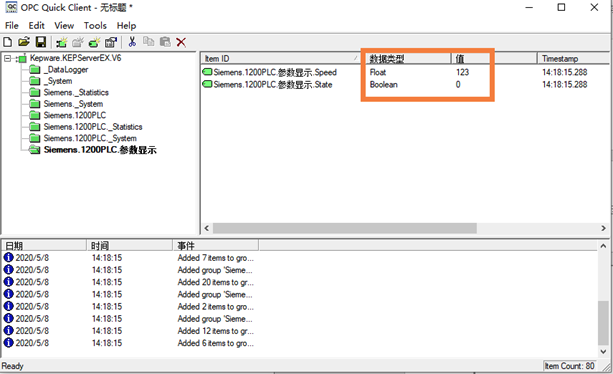
Task: Click the State item's value 0 cell
Action: [x=458, y=84]
